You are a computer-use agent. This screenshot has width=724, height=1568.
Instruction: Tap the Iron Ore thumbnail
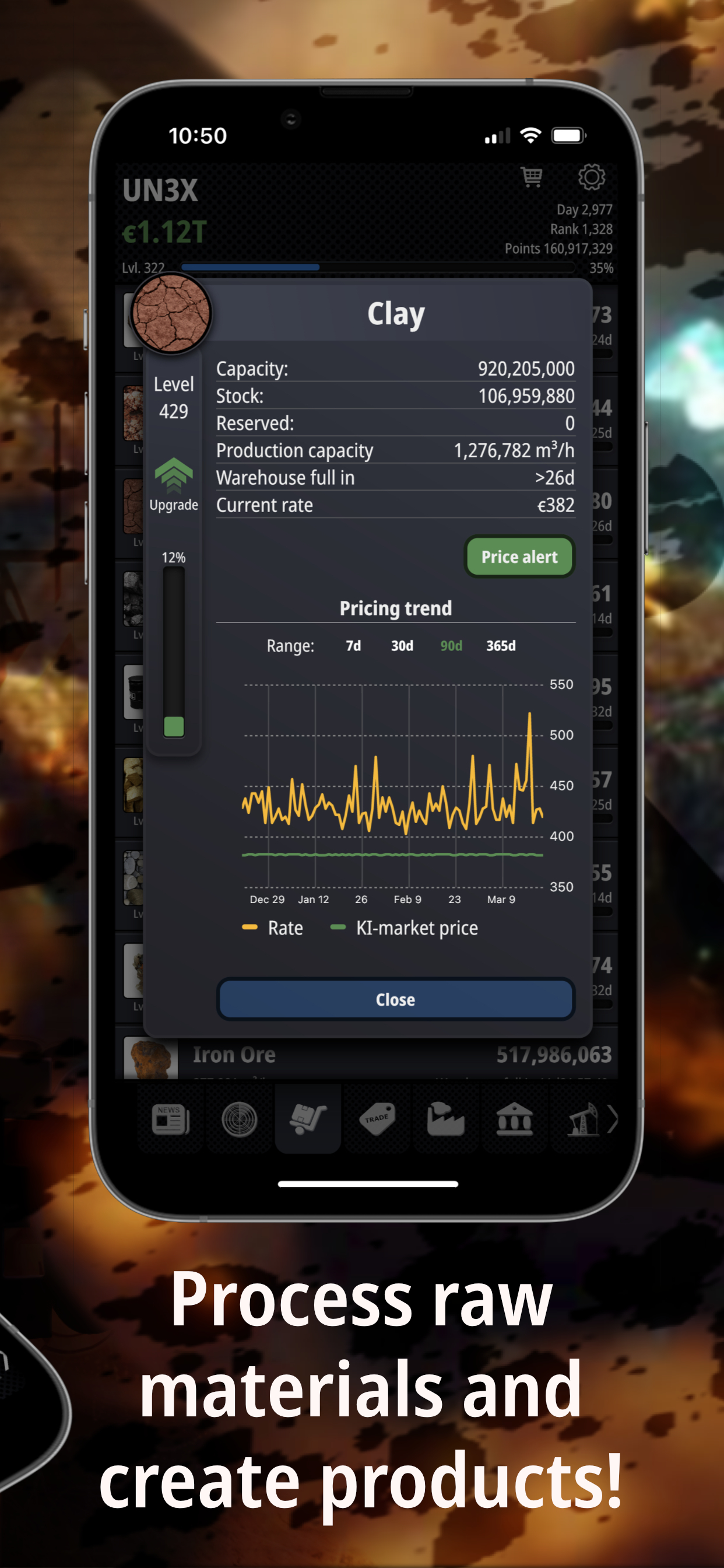[150, 1058]
